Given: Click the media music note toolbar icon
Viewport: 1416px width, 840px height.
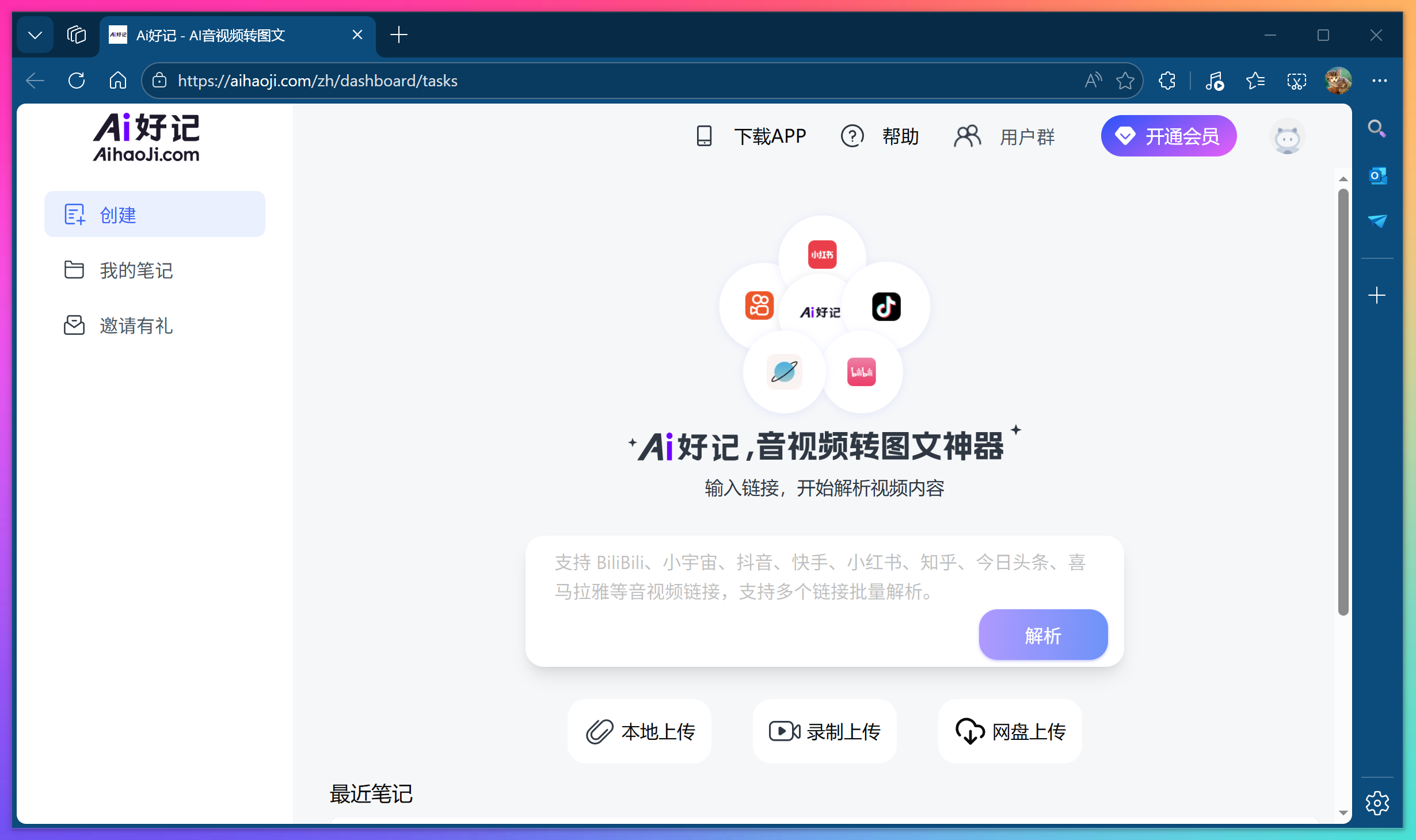Looking at the screenshot, I should (1215, 81).
